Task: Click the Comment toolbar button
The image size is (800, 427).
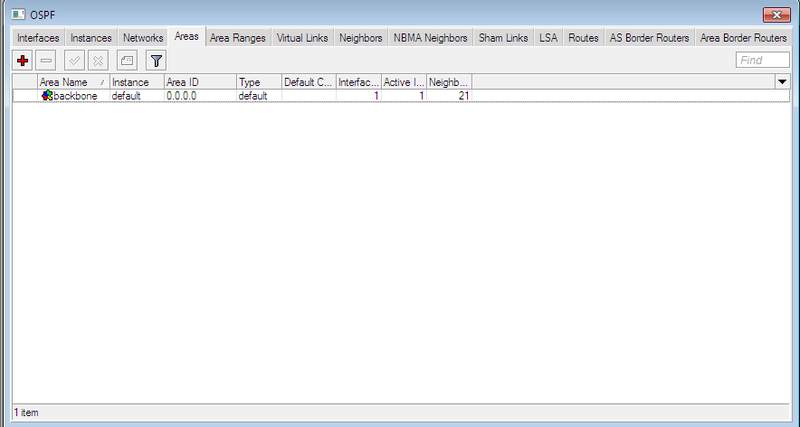Action: tap(127, 61)
